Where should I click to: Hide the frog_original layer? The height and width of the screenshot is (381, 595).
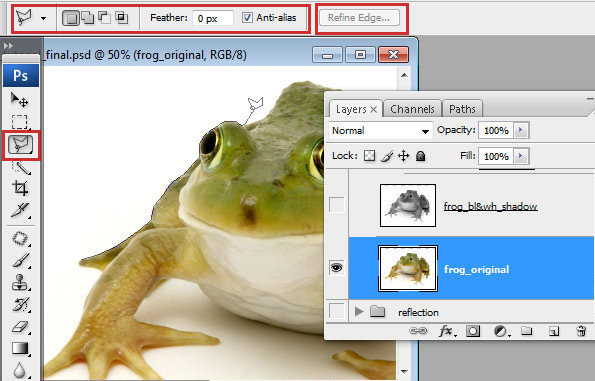coord(337,268)
